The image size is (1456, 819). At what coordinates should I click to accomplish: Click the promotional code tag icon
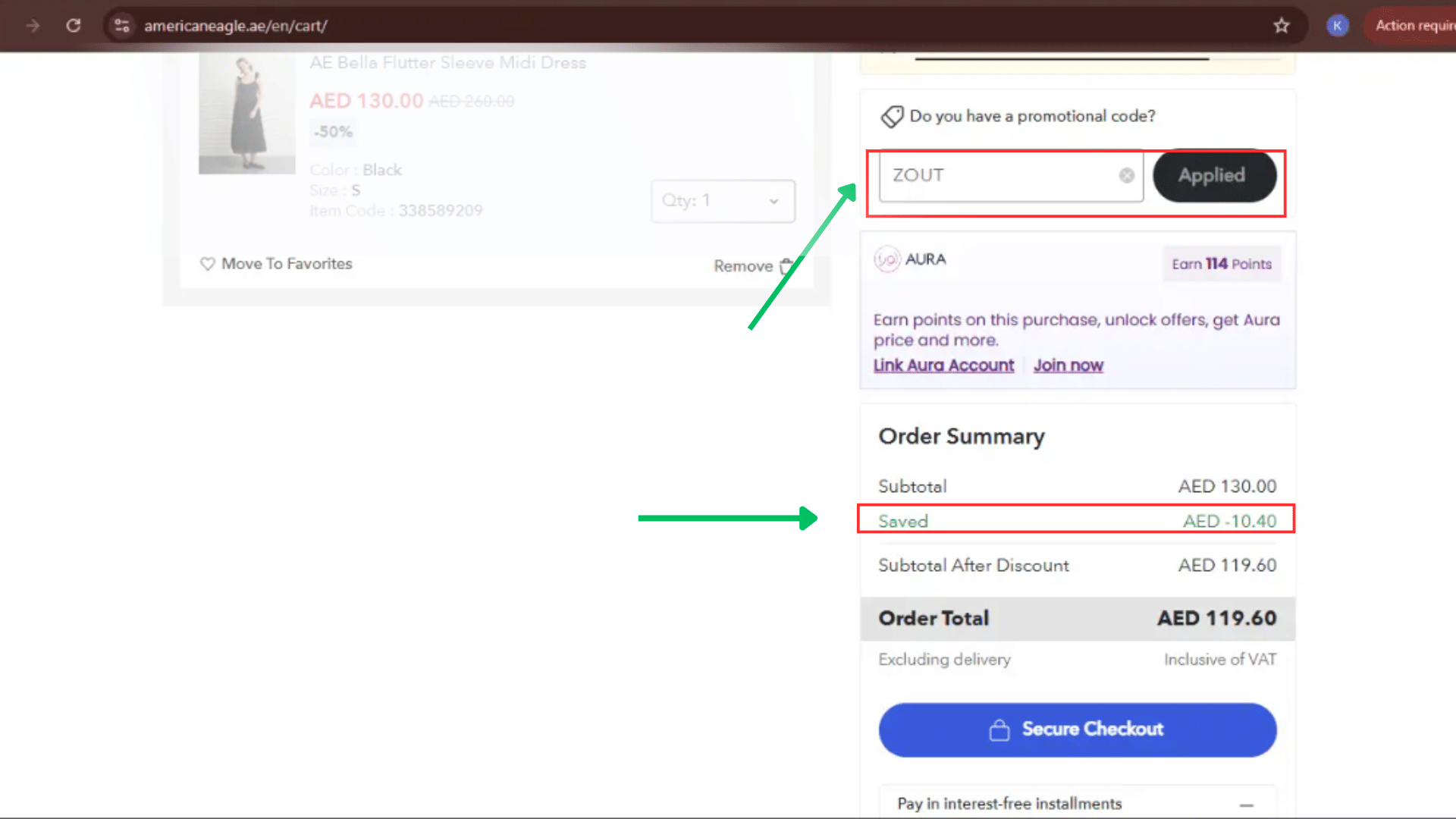pyautogui.click(x=892, y=117)
